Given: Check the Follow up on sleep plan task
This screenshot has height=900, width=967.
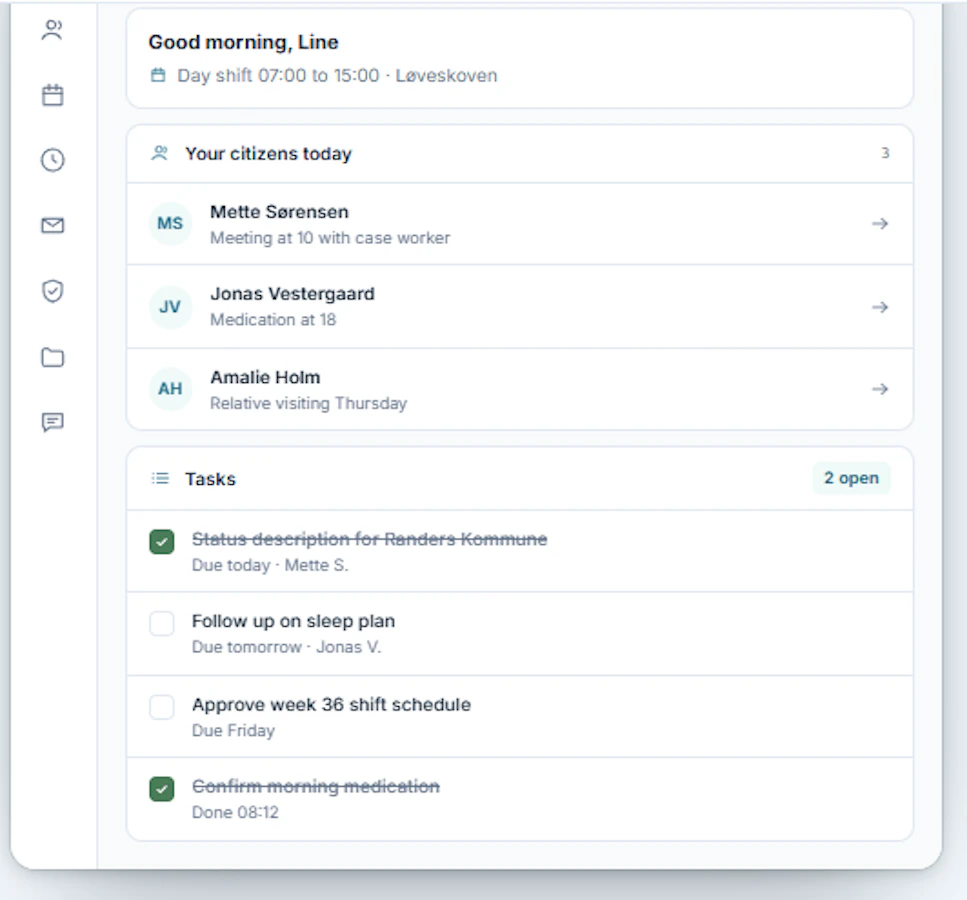Looking at the screenshot, I should [x=162, y=623].
